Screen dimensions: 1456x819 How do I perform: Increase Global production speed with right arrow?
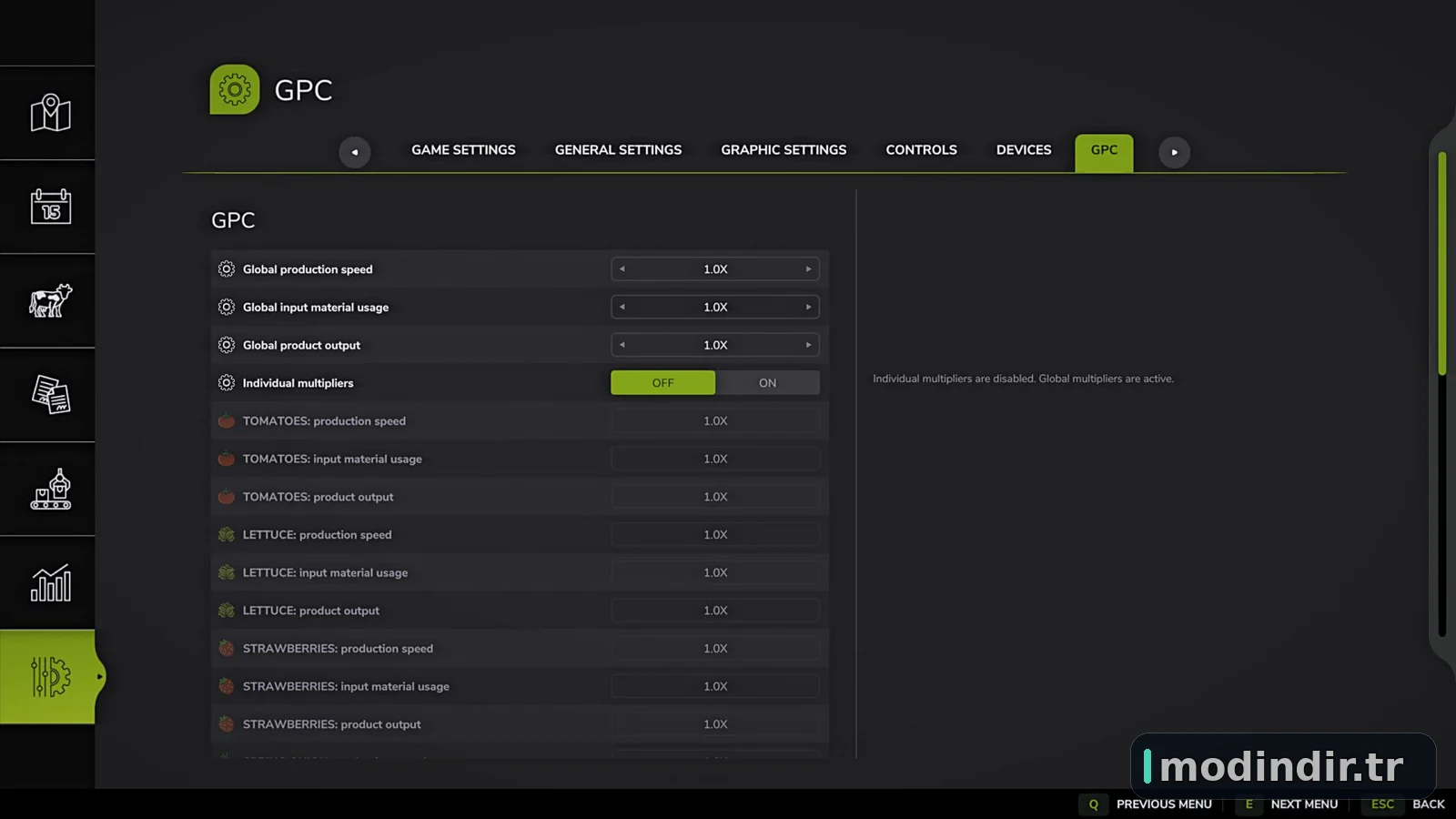pos(808,269)
